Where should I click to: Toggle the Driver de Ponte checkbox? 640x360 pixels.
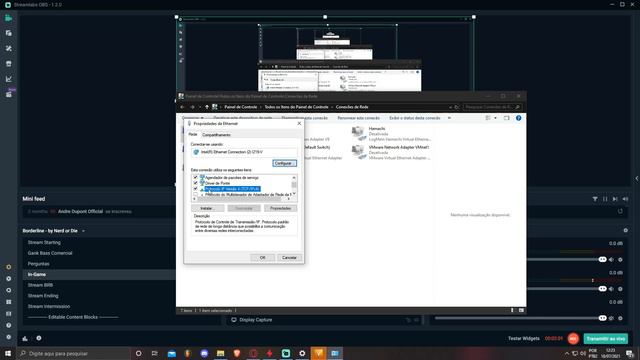coord(195,183)
